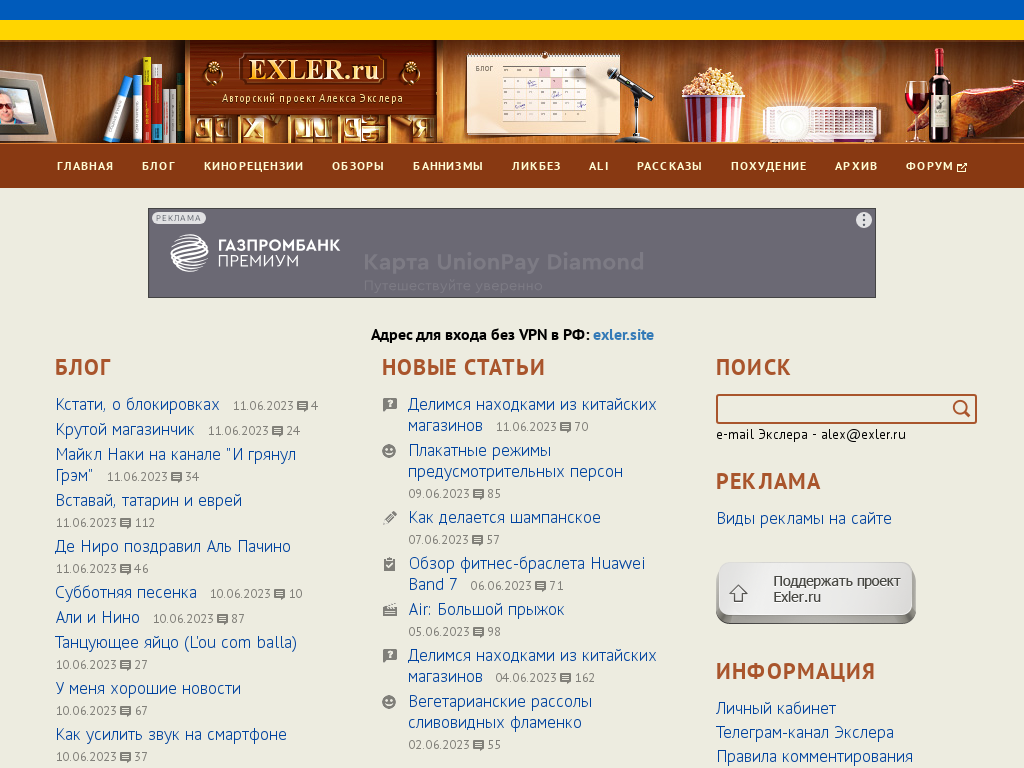Open АРХИВ in navigation
Image resolution: width=1024 pixels, height=768 pixels.
tap(856, 166)
